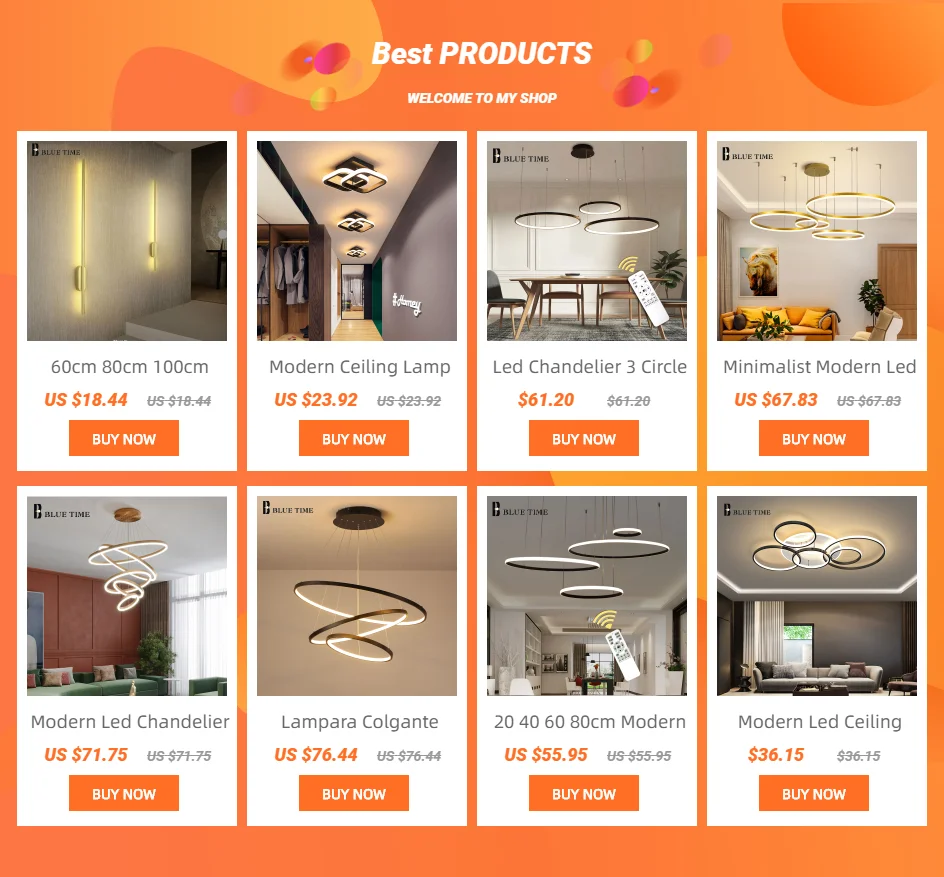Open the Led Chandelier 3 Circle title link

(x=589, y=367)
